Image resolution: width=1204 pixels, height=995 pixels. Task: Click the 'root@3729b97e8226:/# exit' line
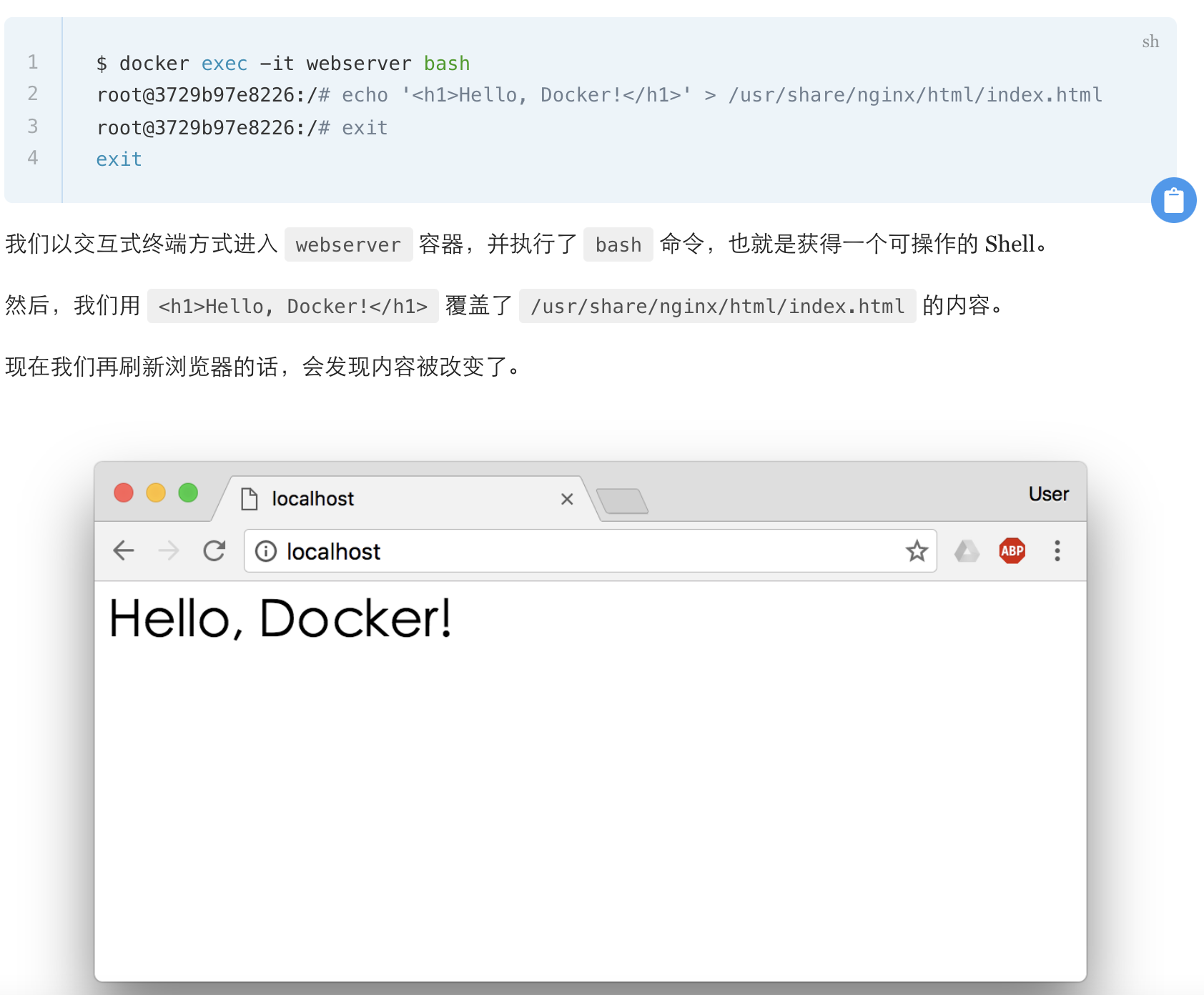(x=242, y=128)
